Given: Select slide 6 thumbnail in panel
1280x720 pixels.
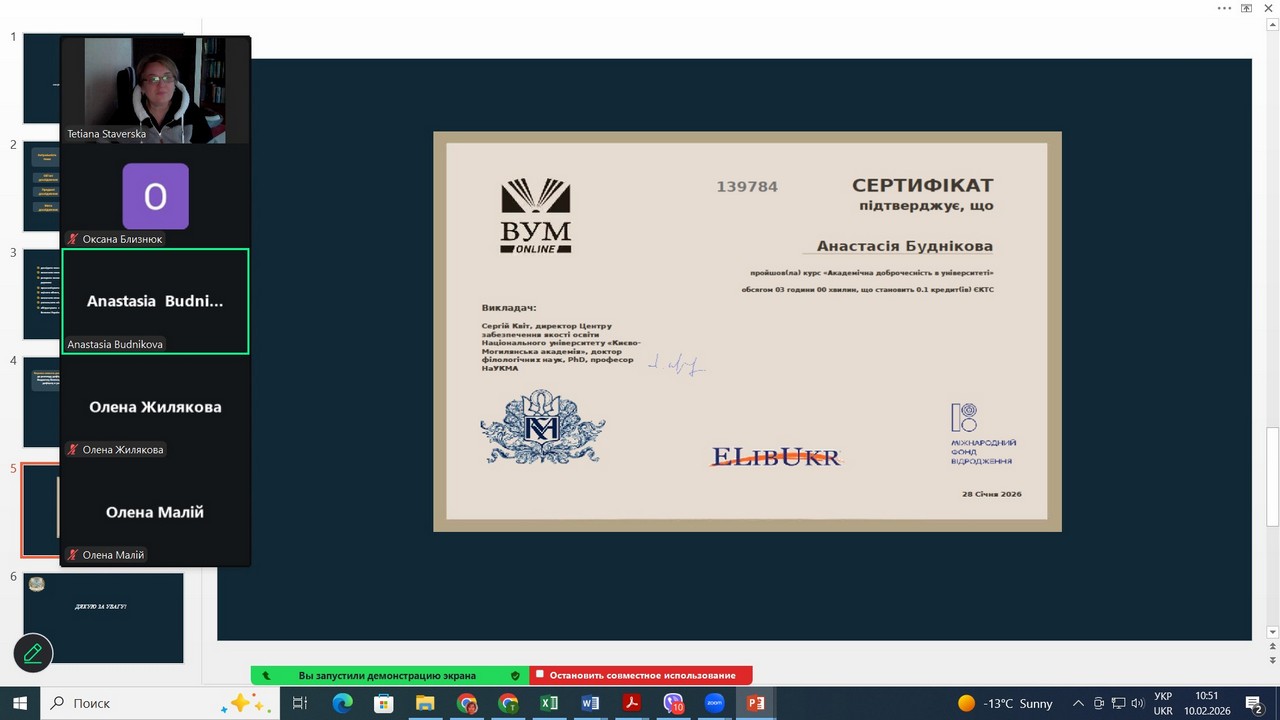Looking at the screenshot, I should (103, 616).
